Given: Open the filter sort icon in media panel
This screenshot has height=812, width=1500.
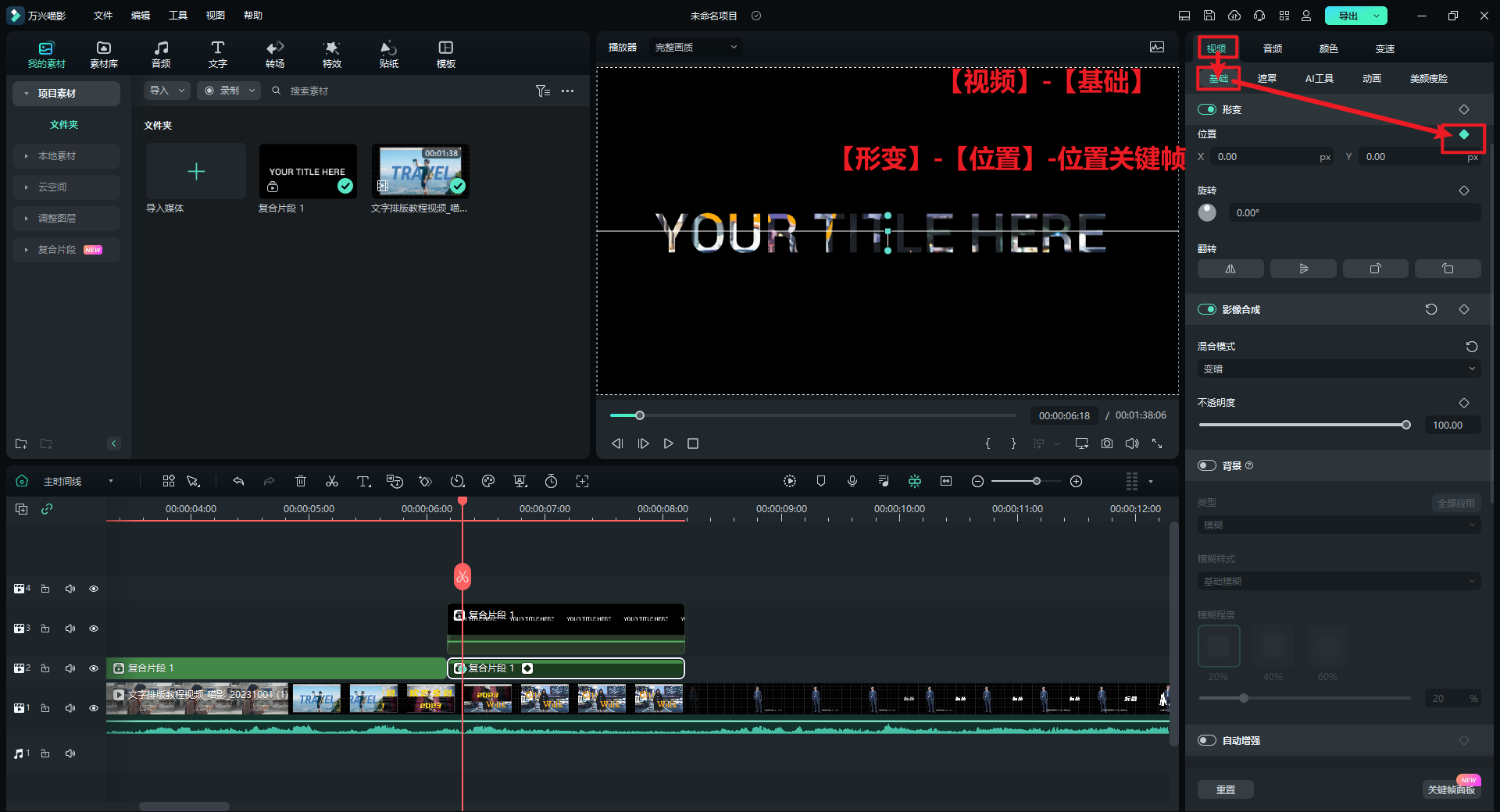Looking at the screenshot, I should [x=542, y=91].
